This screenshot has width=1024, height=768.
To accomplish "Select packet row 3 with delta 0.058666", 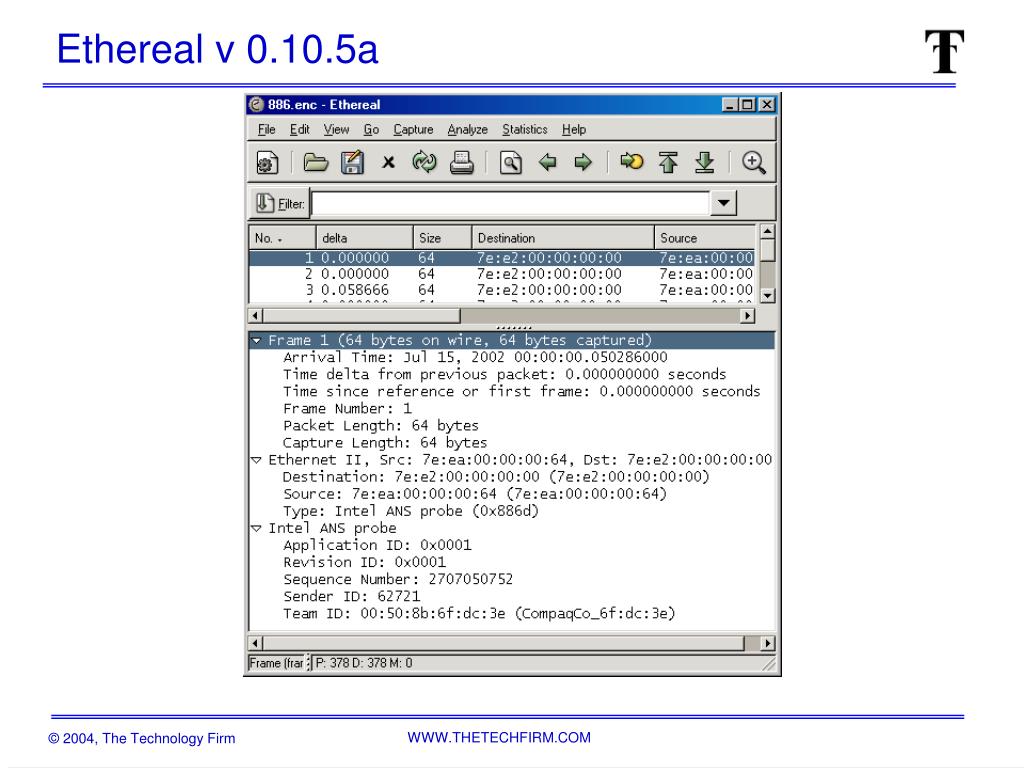I will (x=502, y=289).
